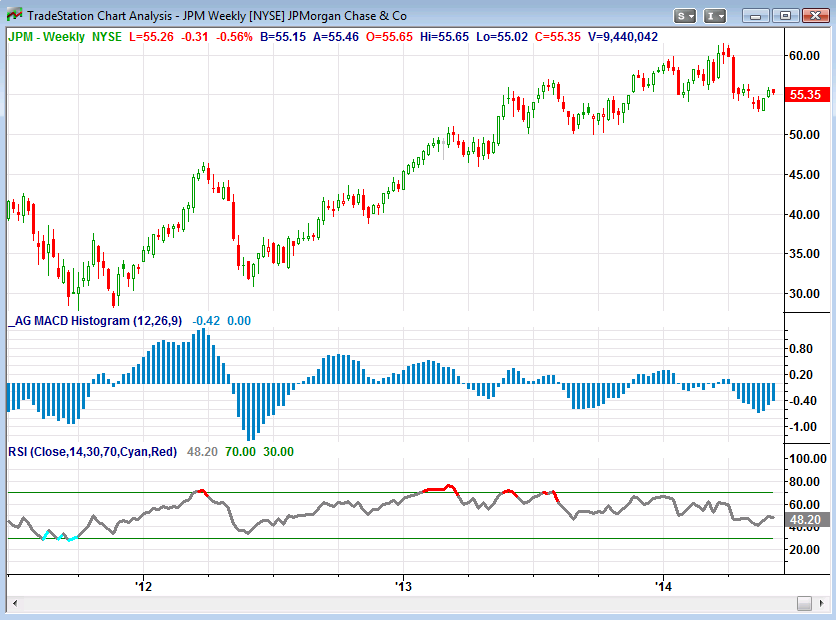
Task: Click the 40.00 price axis label
Action: point(805,215)
